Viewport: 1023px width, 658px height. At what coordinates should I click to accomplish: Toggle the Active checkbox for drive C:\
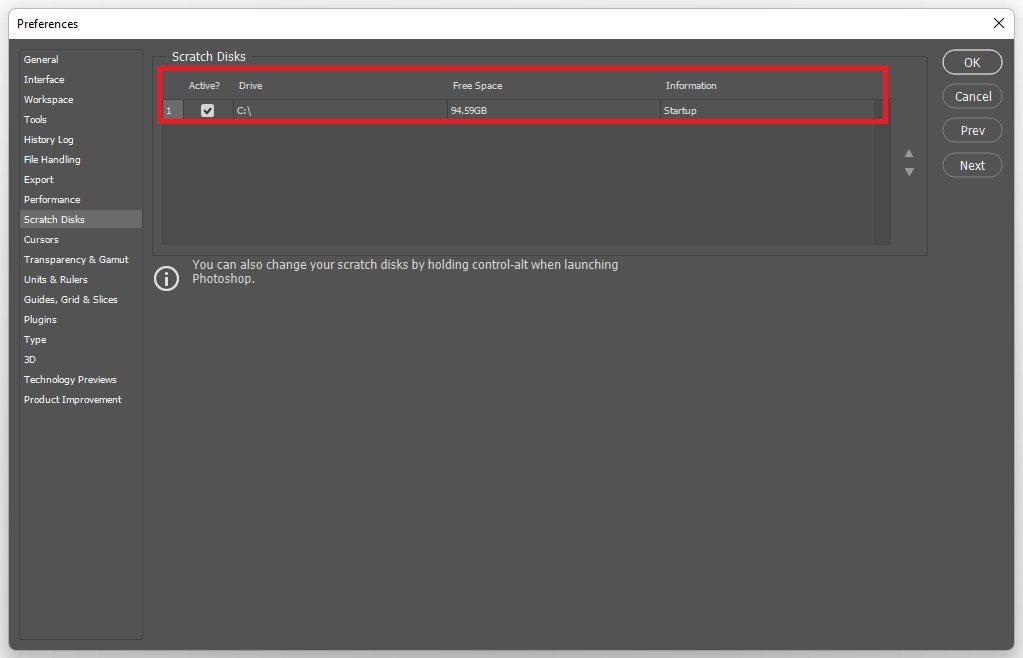pos(207,111)
